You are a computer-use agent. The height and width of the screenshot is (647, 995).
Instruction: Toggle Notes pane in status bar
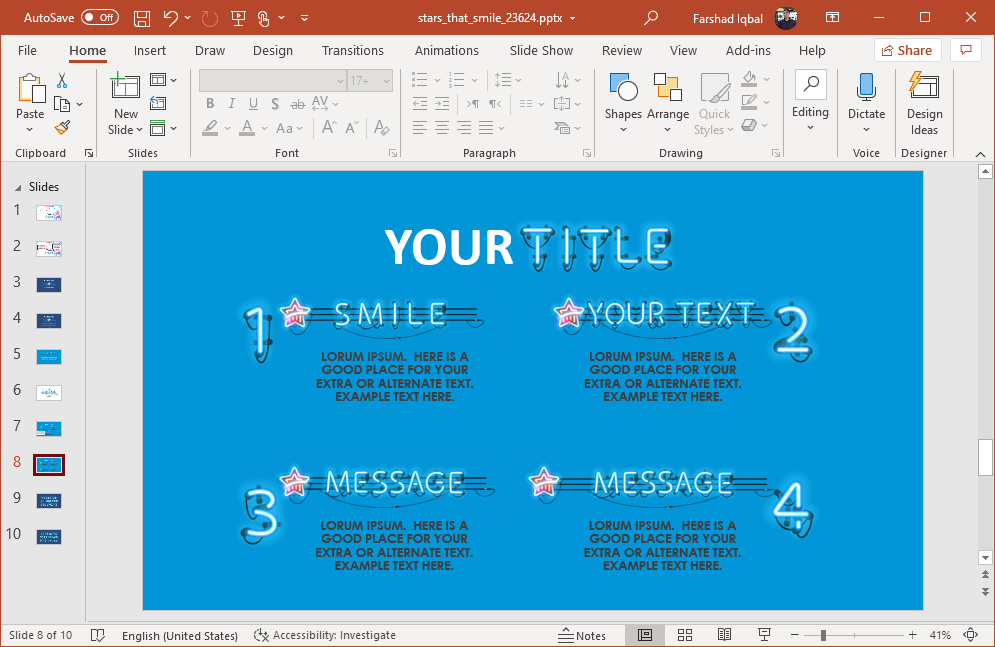583,635
